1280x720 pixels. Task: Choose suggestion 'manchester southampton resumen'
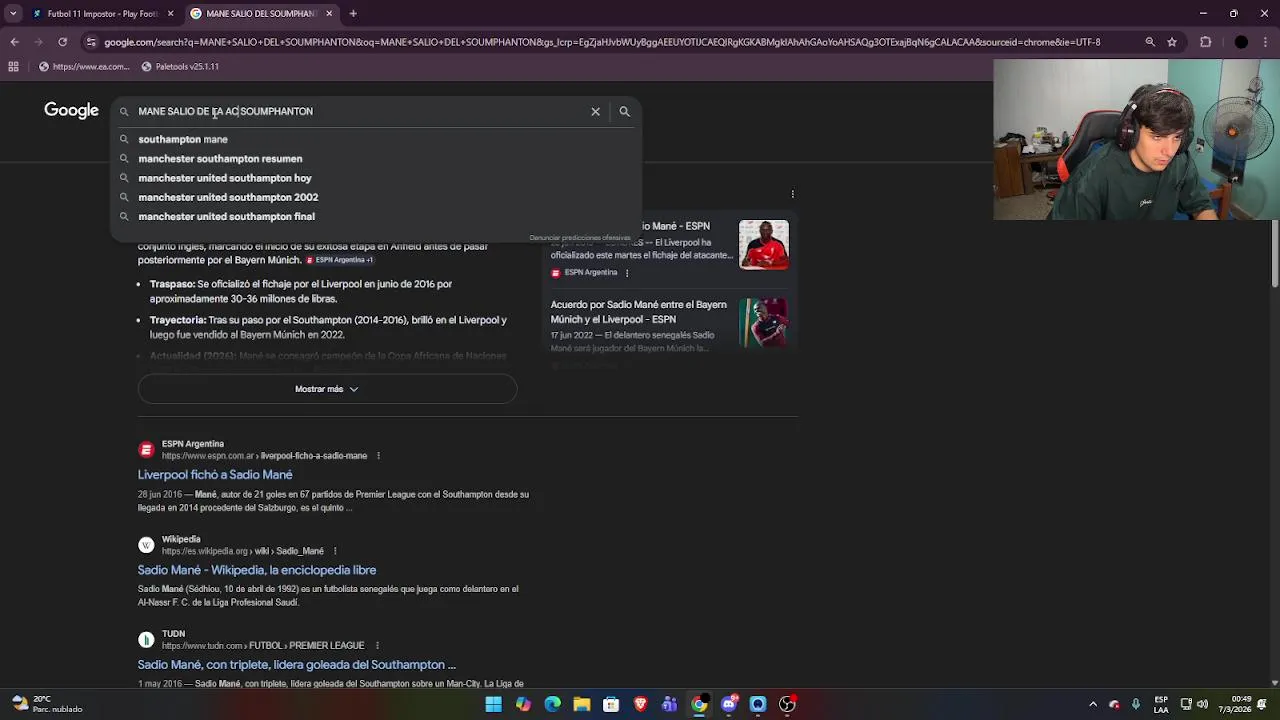[375, 158]
